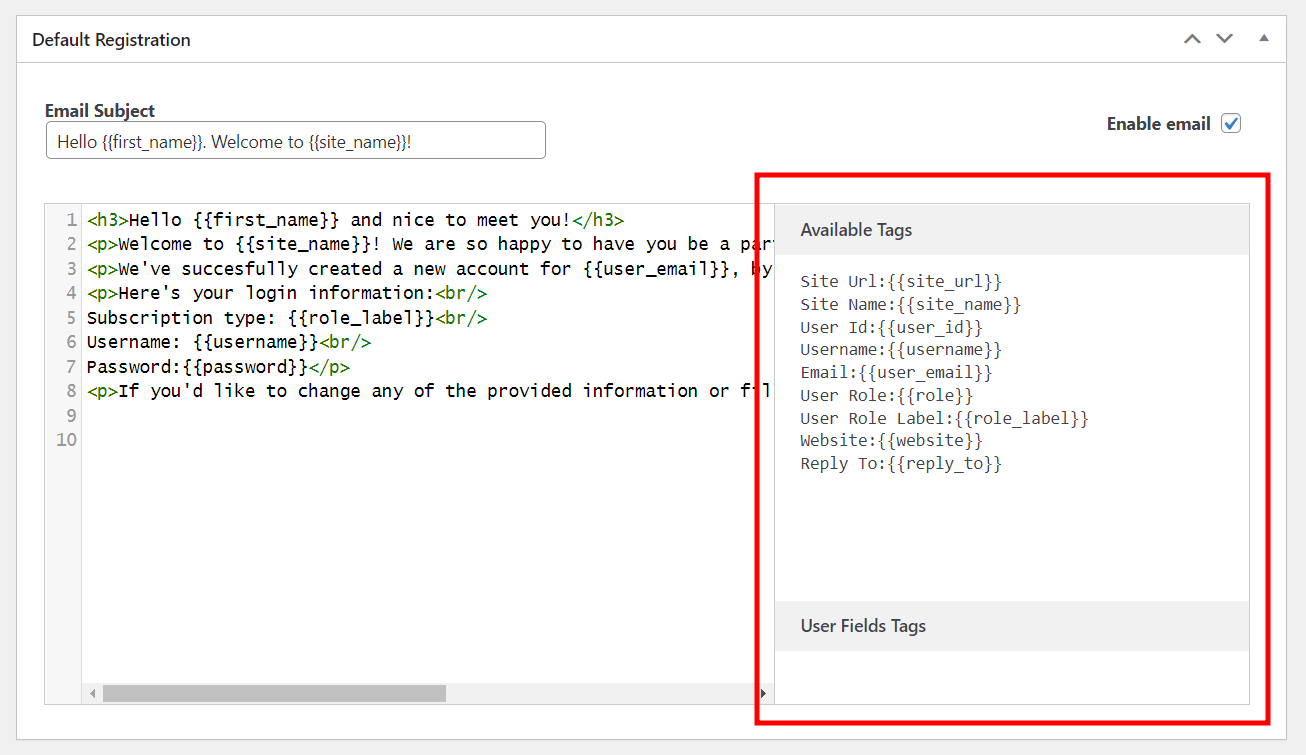Select the {{site_name}} tag in Available Tags
Image resolution: width=1306 pixels, height=755 pixels.
click(959, 304)
